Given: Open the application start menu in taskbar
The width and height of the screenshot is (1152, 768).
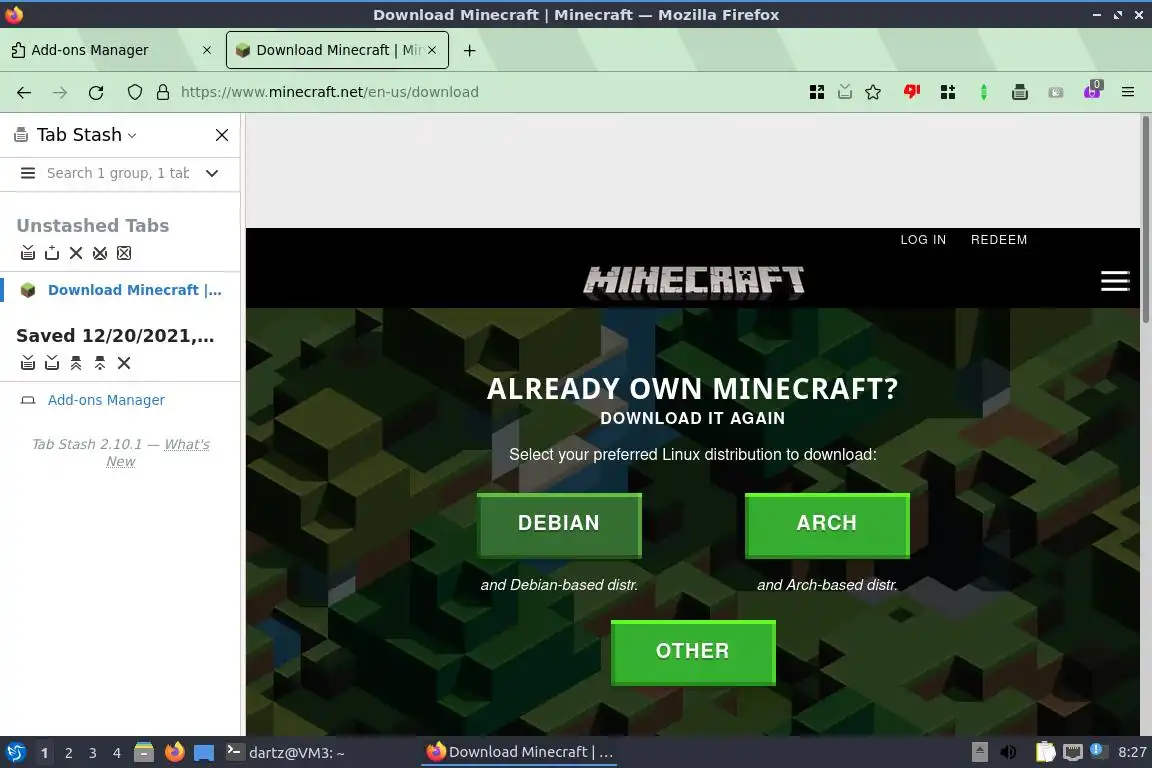Looking at the screenshot, I should [16, 752].
